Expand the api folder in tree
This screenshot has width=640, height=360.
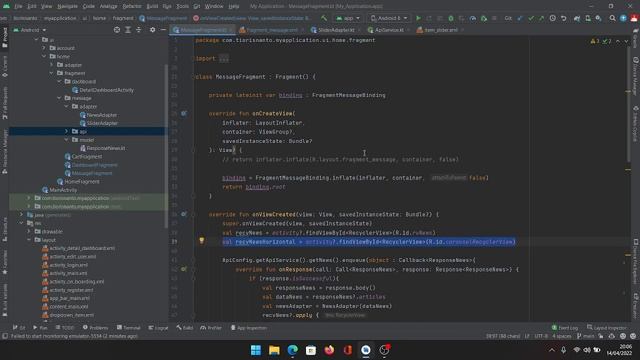point(67,131)
